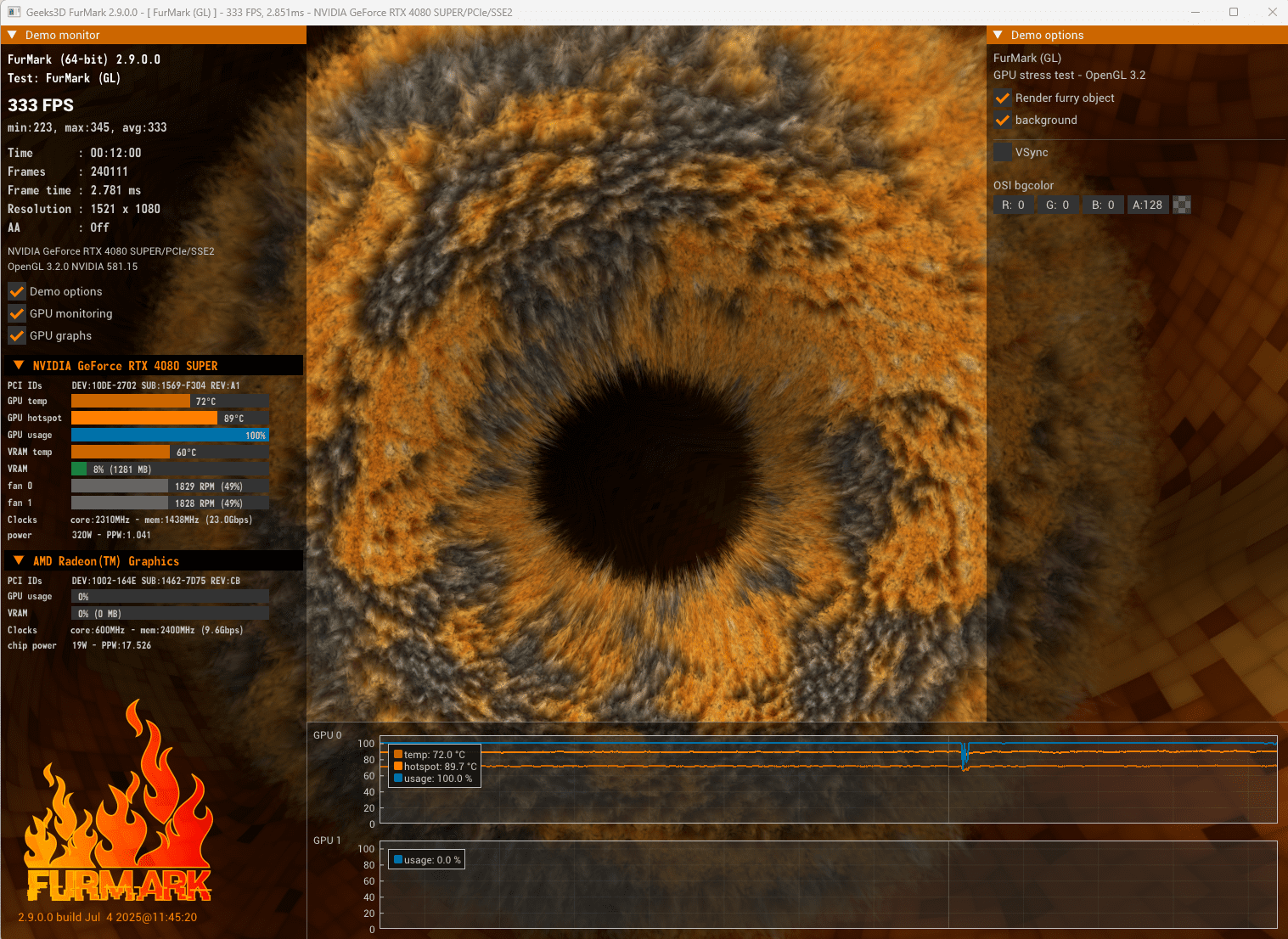Click GPU stress test - OpenGL 3.2 text
1288x939 pixels.
coord(1070,75)
